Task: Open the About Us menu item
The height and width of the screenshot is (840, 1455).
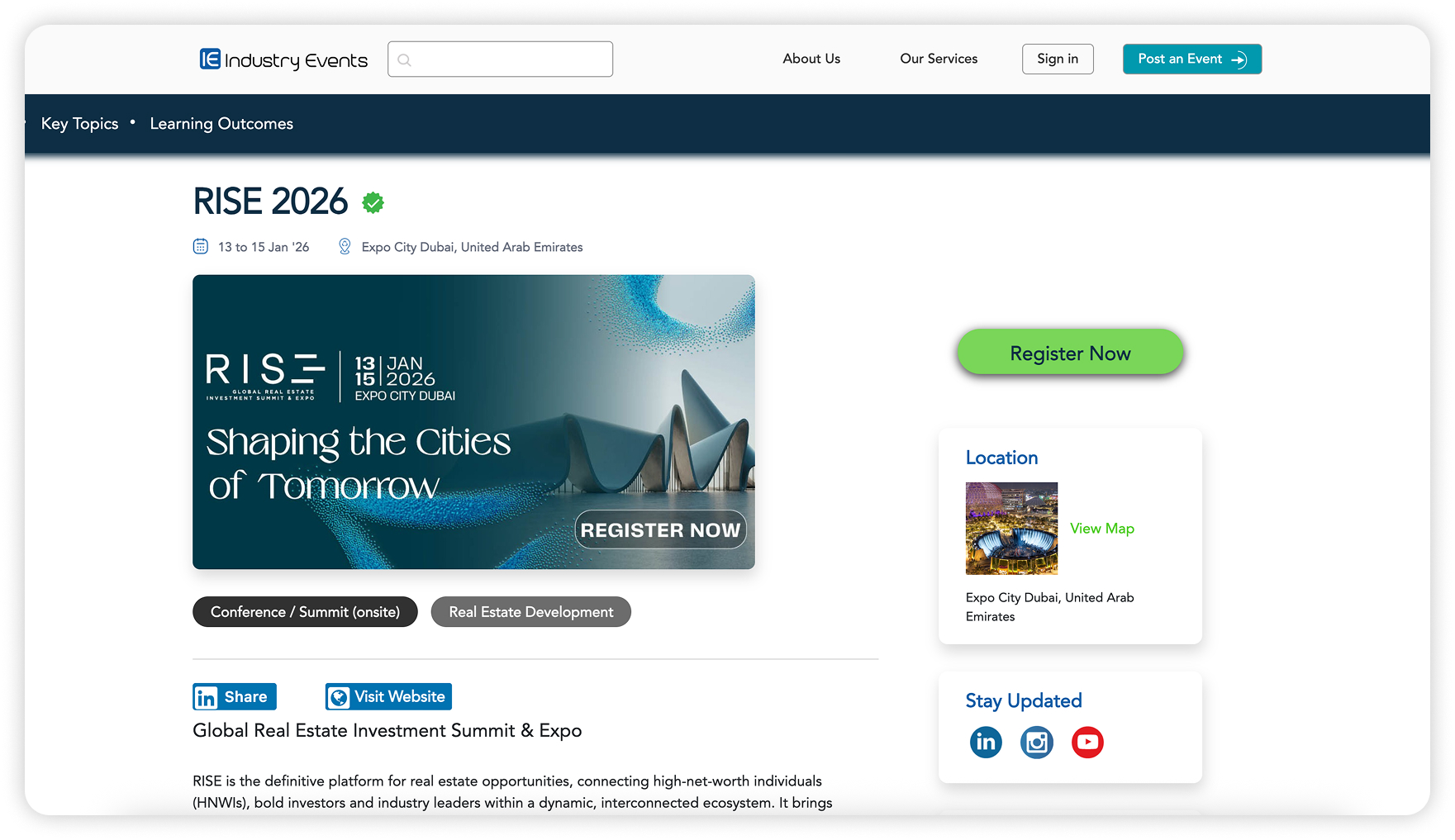Action: point(811,59)
